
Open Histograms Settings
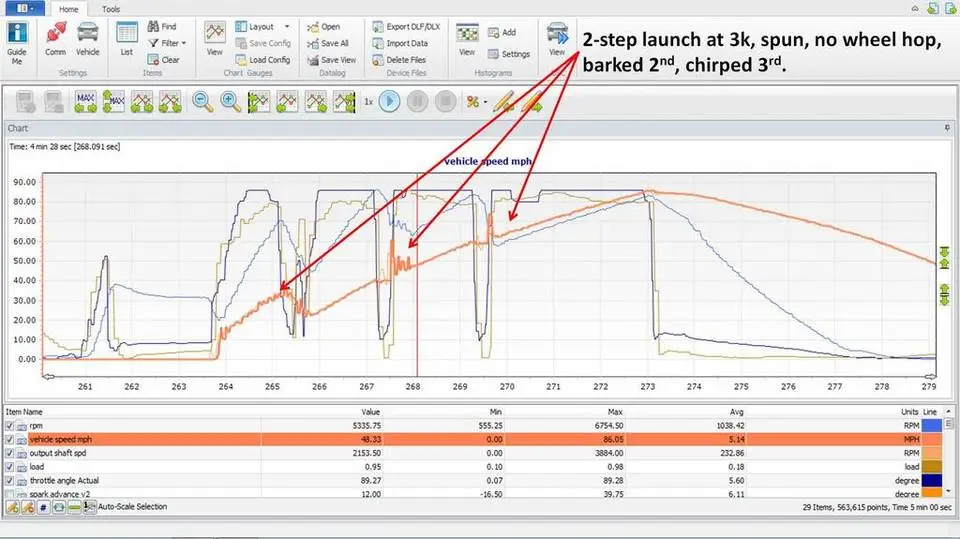tap(509, 54)
